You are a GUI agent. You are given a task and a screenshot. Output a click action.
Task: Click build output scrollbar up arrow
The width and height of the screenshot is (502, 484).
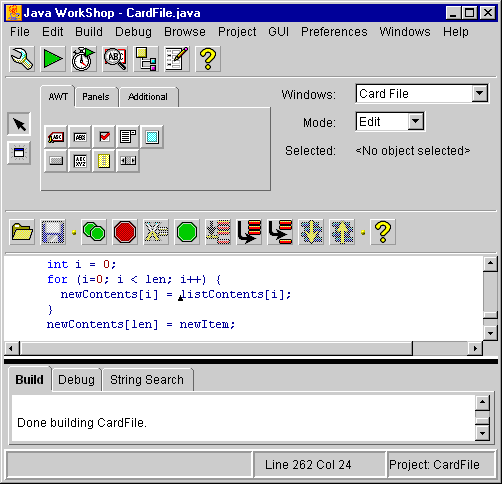click(482, 403)
